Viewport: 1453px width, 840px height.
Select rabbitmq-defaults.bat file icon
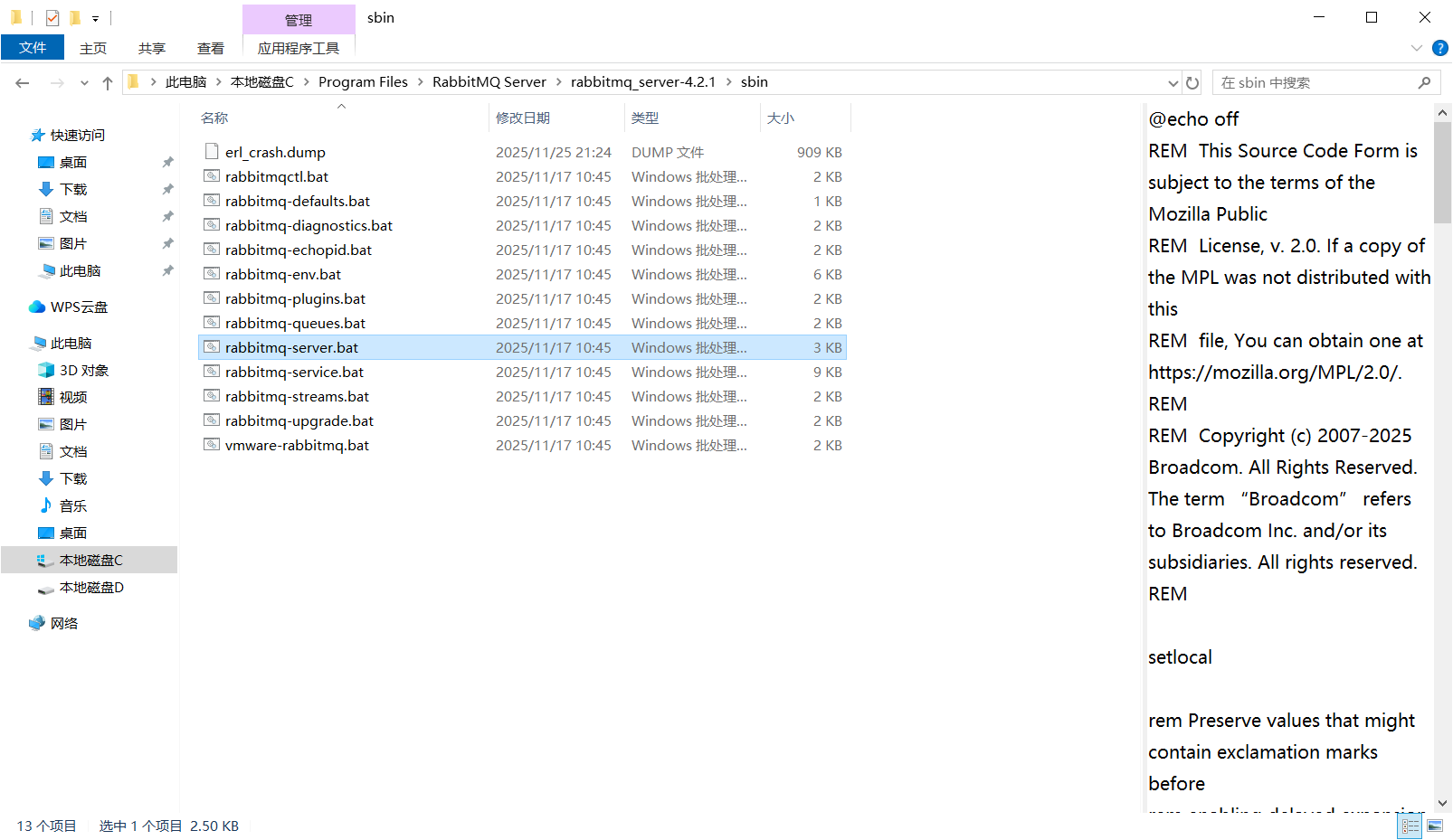point(212,200)
